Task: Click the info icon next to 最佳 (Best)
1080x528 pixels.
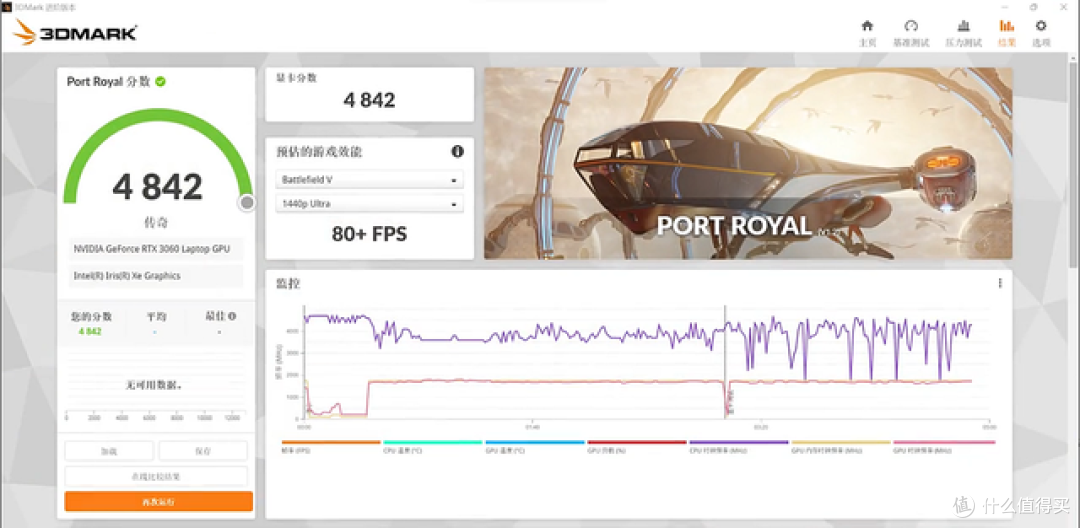Action: [232, 316]
